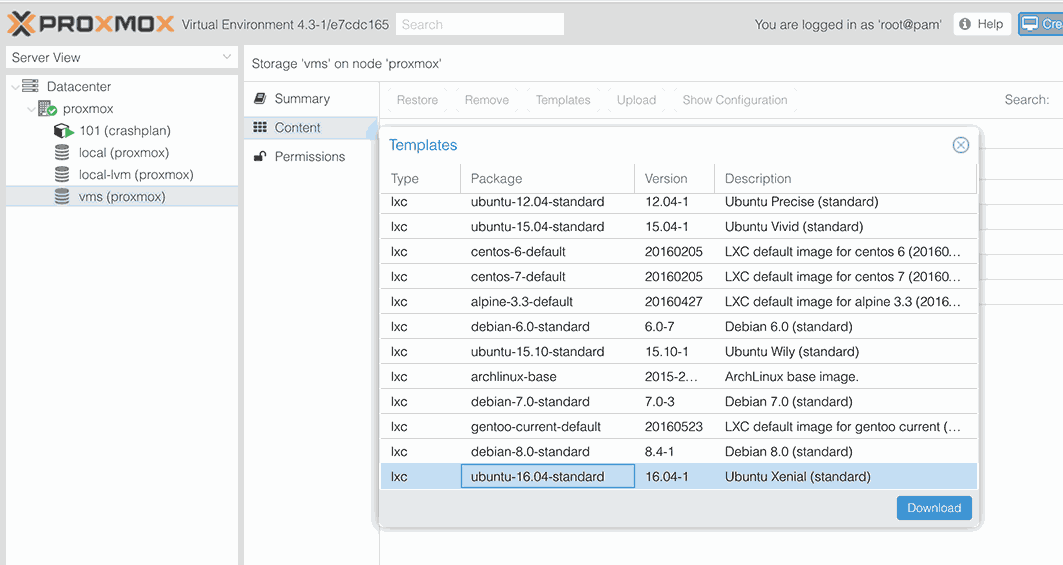Select the Datacenter server icon
Viewport: 1063px width, 565px height.
coord(30,86)
